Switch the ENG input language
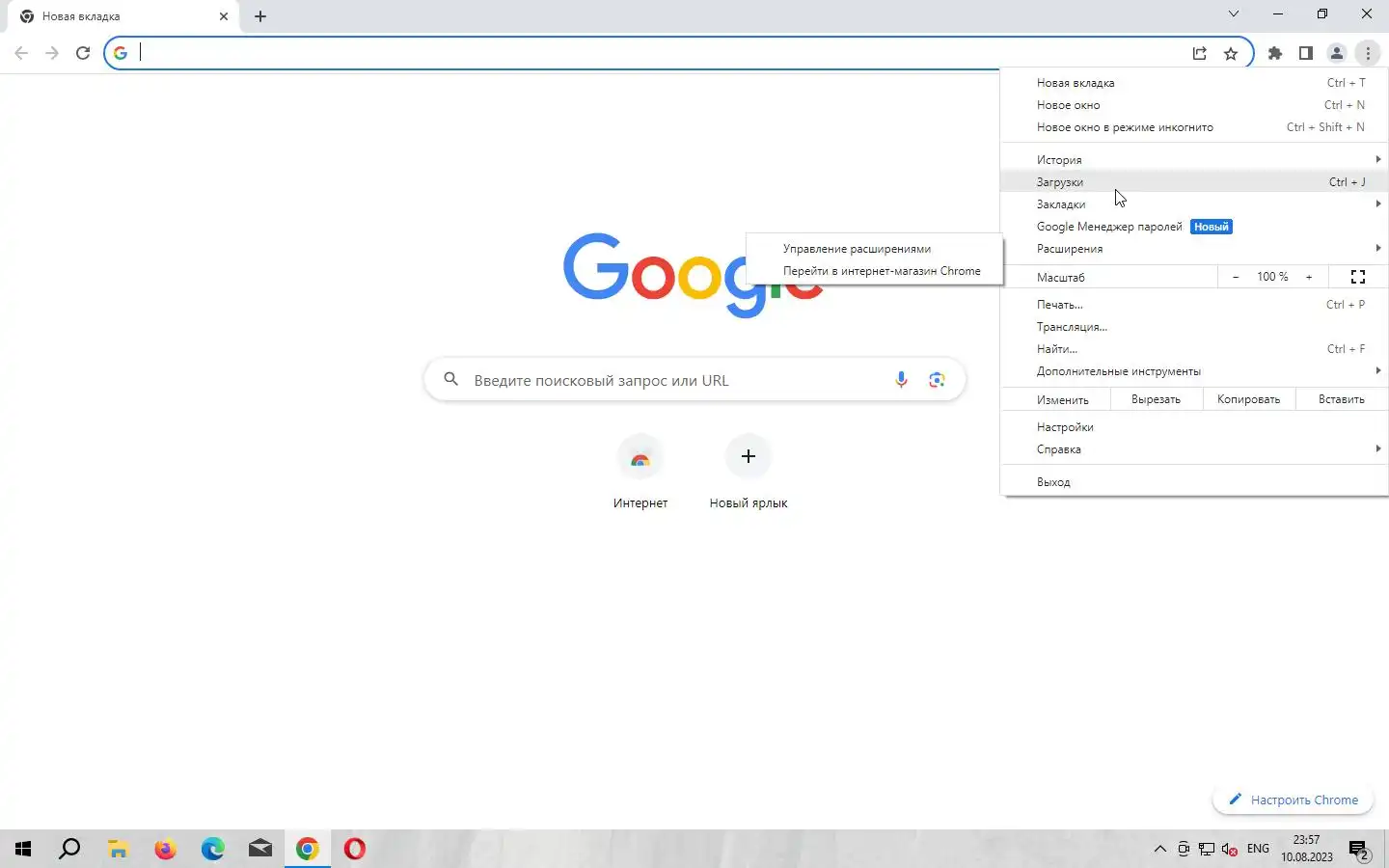Image resolution: width=1389 pixels, height=868 pixels. pyautogui.click(x=1258, y=849)
